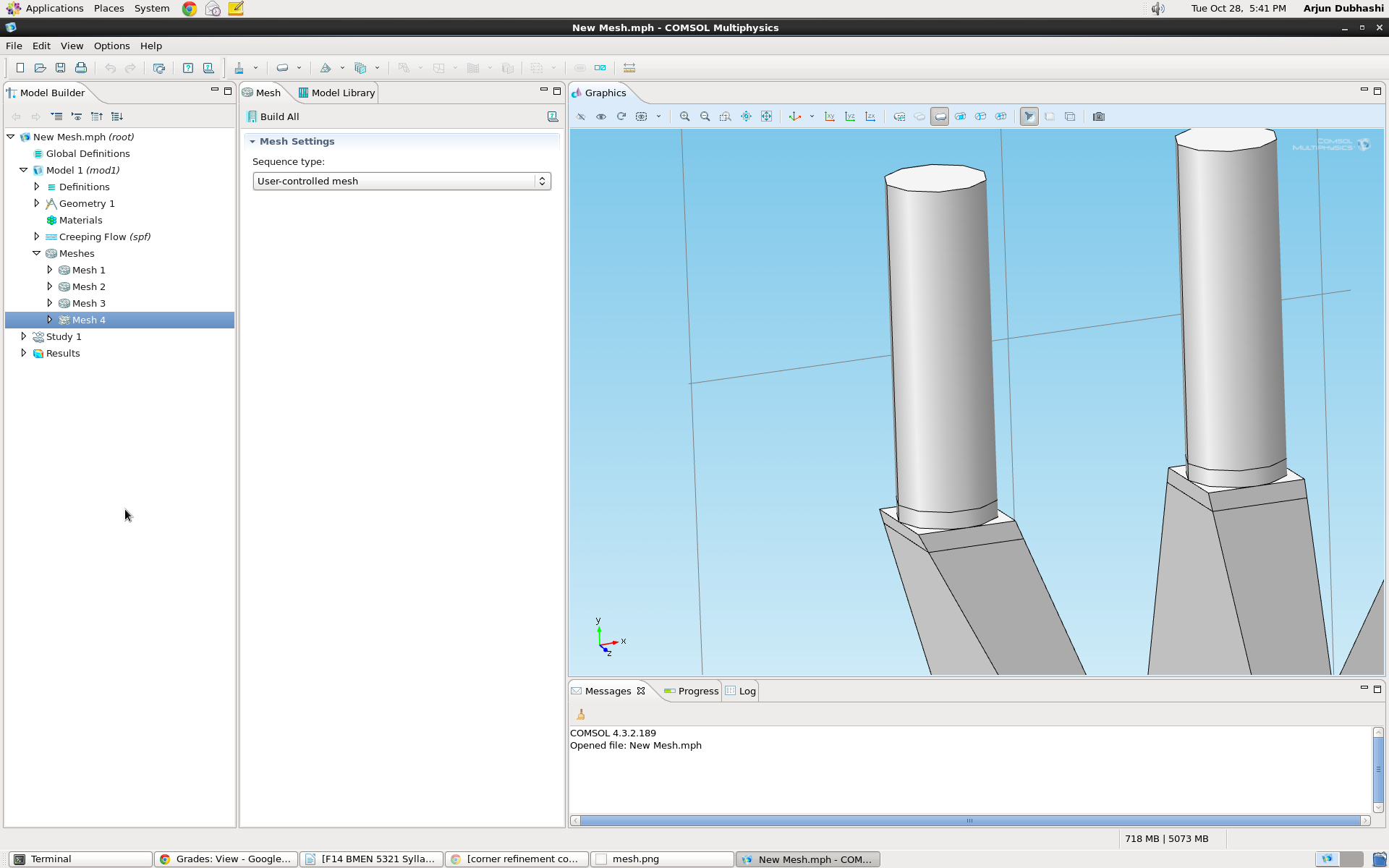Toggle Select Points mode in Graphics
The width and height of the screenshot is (1389, 868).
pyautogui.click(x=1001, y=116)
